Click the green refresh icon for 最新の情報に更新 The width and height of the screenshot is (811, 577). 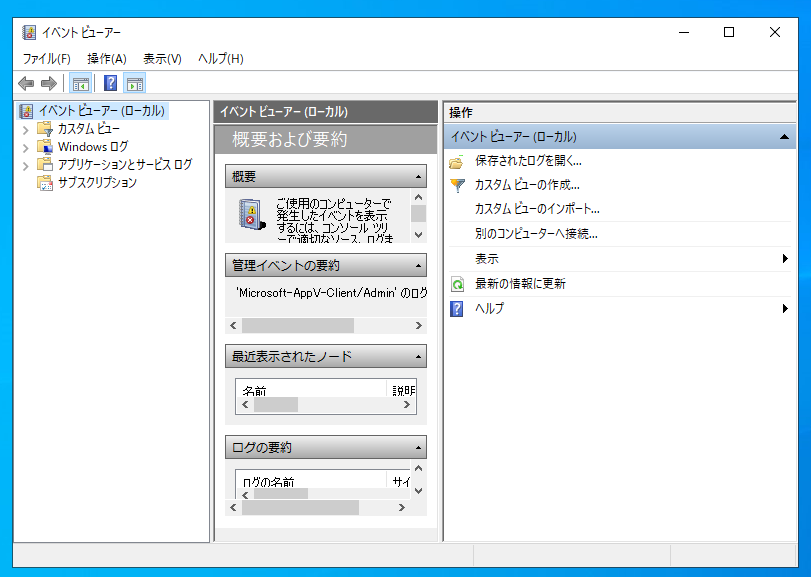(x=457, y=284)
